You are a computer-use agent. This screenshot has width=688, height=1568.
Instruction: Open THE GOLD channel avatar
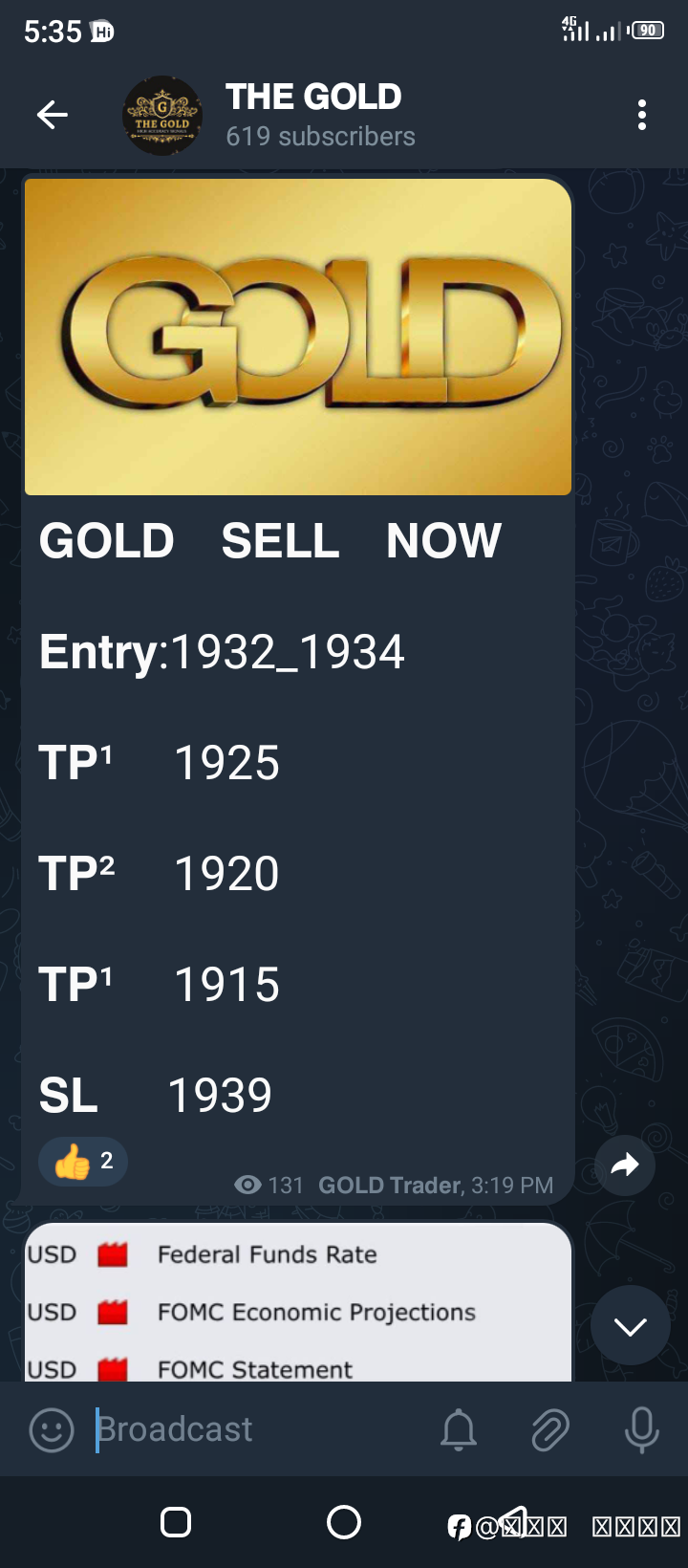[x=162, y=116]
